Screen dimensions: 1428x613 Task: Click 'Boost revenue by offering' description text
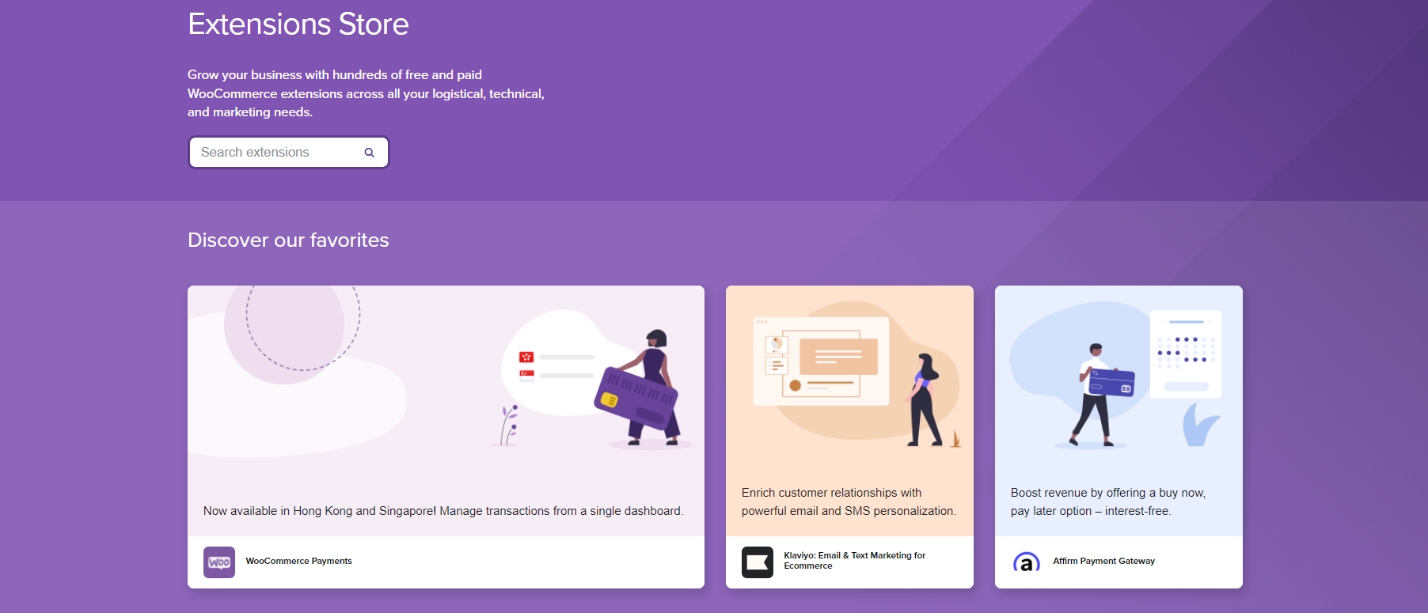[1108, 502]
